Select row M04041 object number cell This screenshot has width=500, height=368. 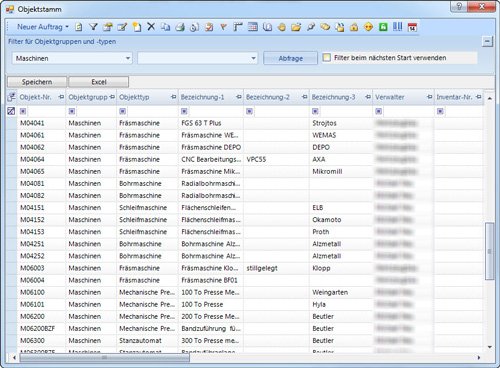click(x=41, y=123)
